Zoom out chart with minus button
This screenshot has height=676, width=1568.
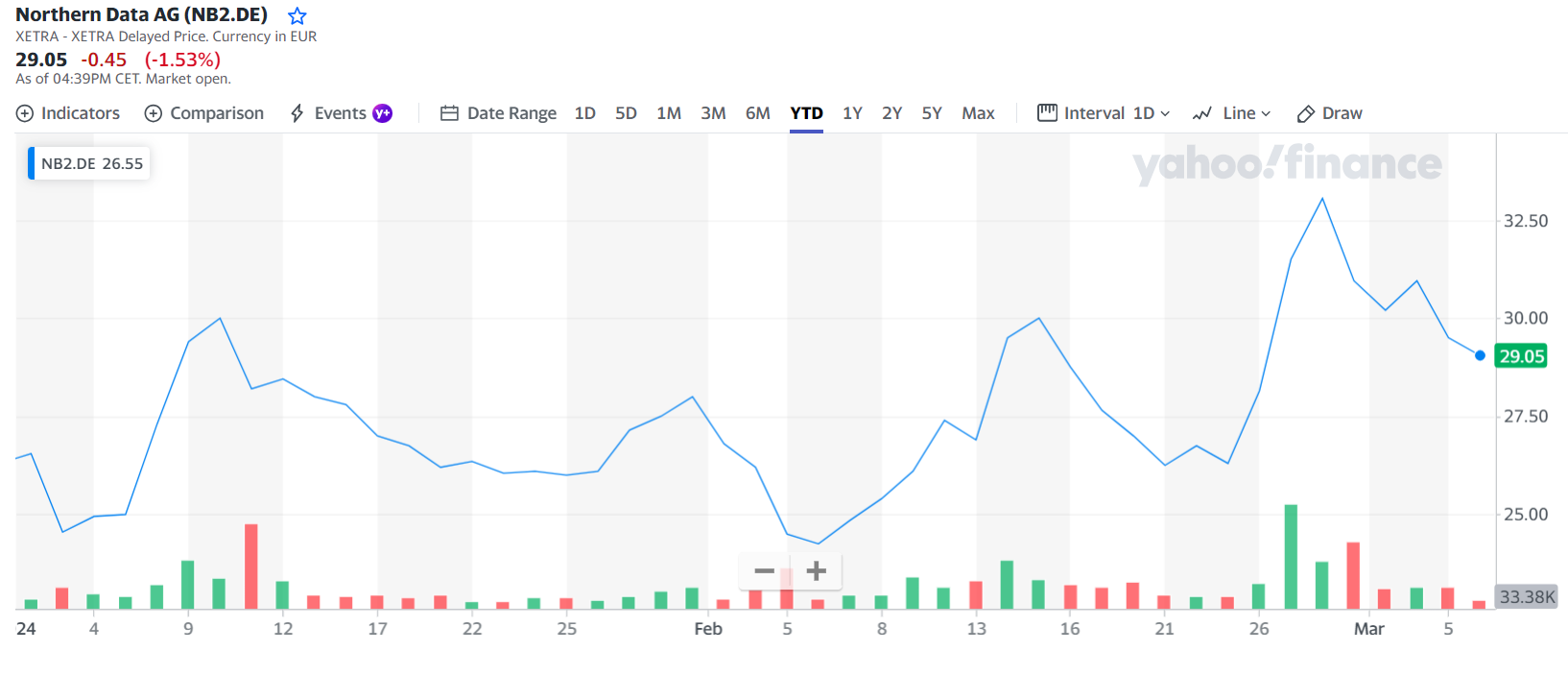765,571
